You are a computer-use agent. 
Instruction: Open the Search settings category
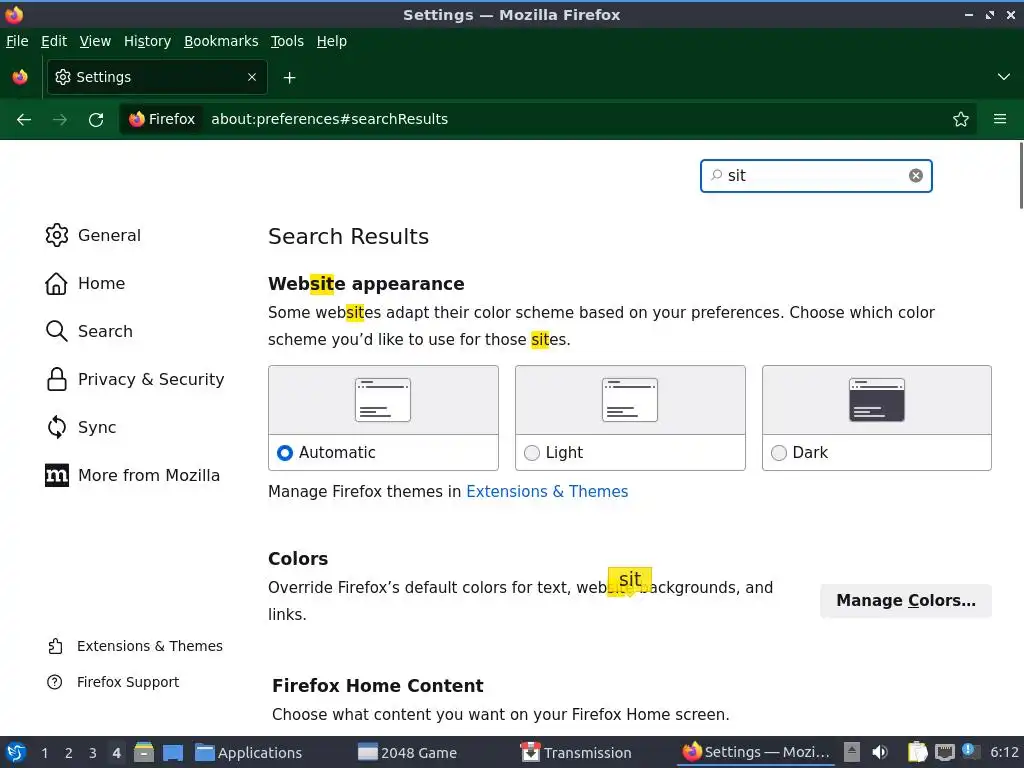(89, 331)
